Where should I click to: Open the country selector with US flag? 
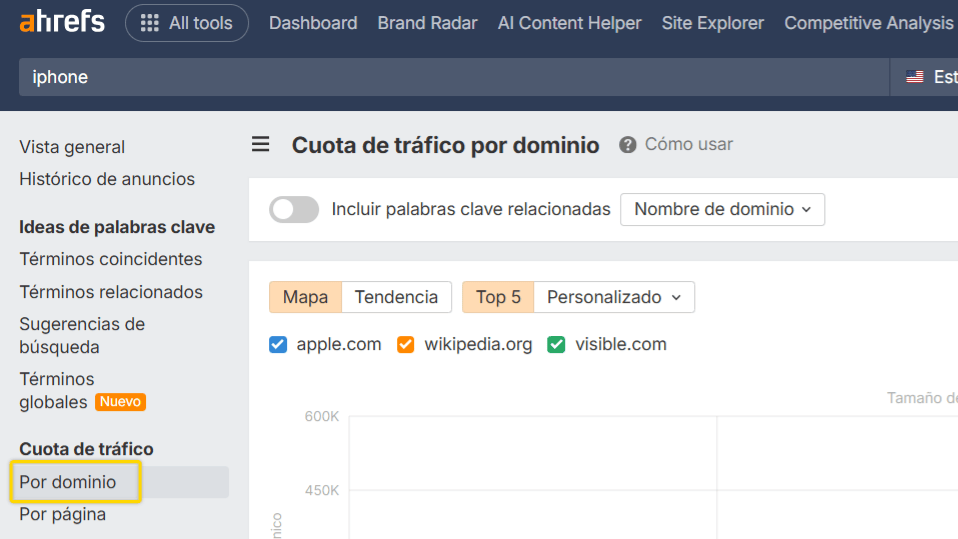[x=924, y=77]
